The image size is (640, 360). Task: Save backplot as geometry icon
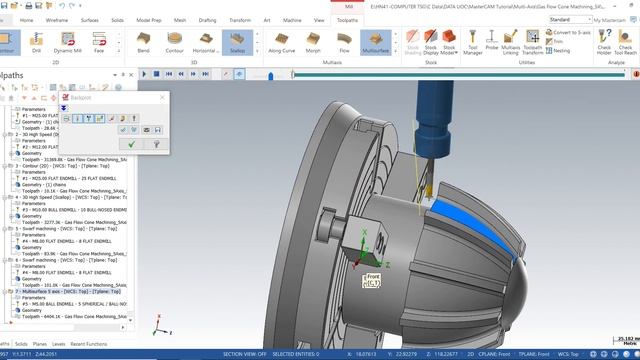(158, 130)
